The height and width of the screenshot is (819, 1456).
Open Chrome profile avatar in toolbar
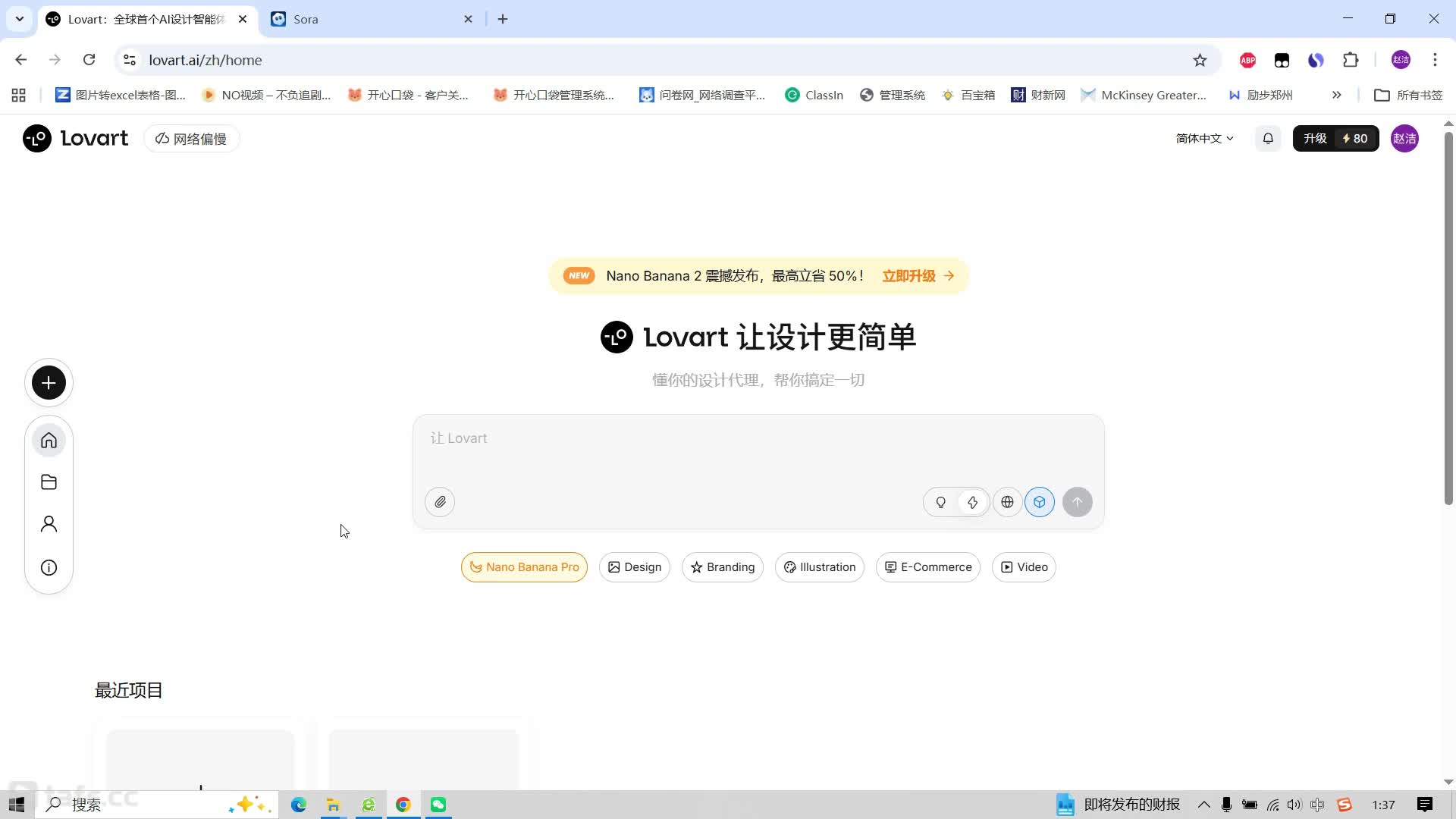tap(1401, 60)
